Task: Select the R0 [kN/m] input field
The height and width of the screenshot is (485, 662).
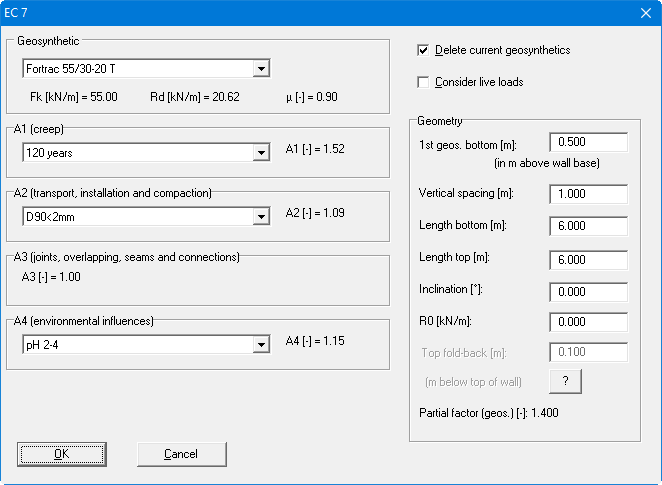Action: coord(588,323)
